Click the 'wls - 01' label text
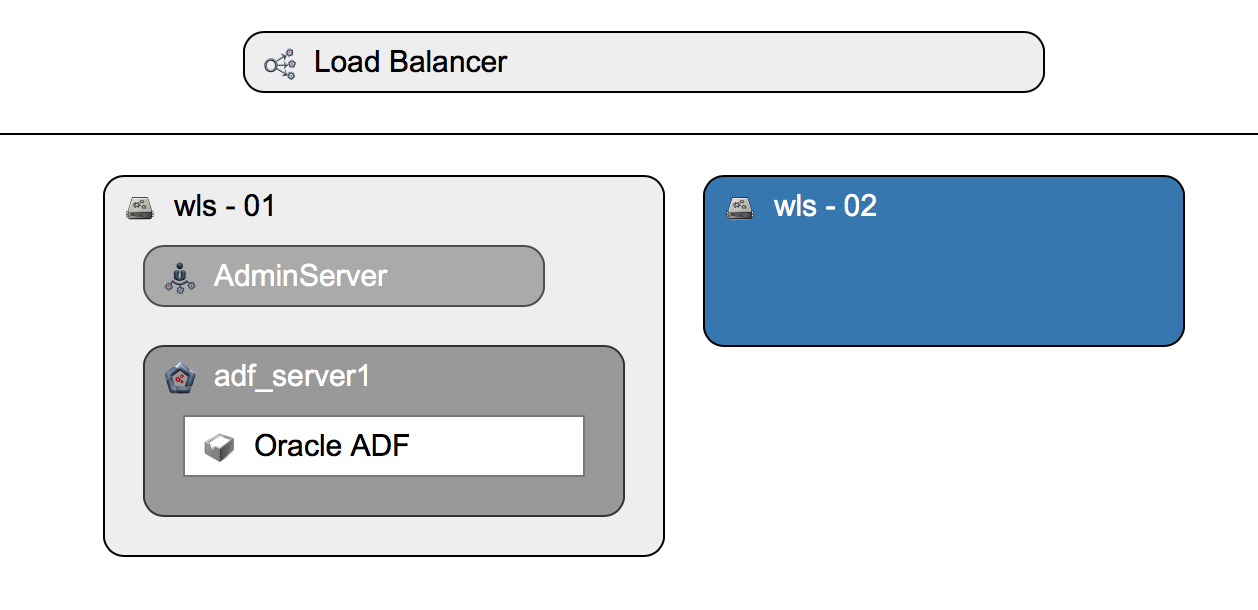1258x610 pixels. (224, 206)
